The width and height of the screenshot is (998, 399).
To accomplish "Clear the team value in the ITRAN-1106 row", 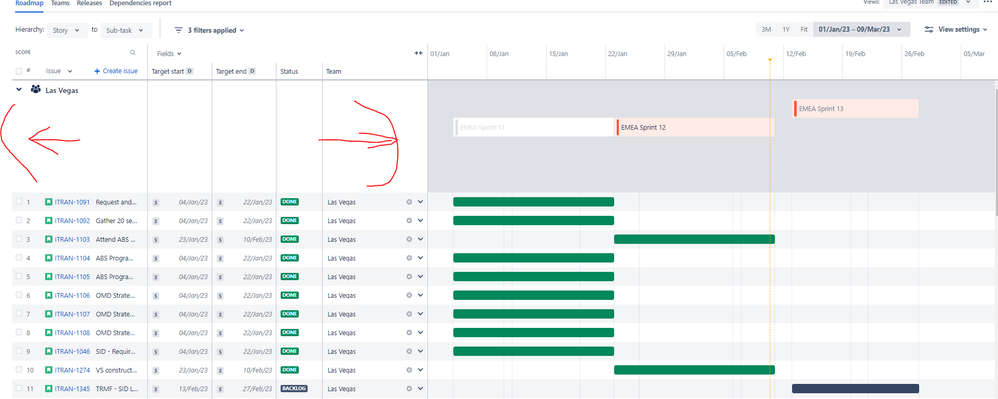I will (x=409, y=295).
